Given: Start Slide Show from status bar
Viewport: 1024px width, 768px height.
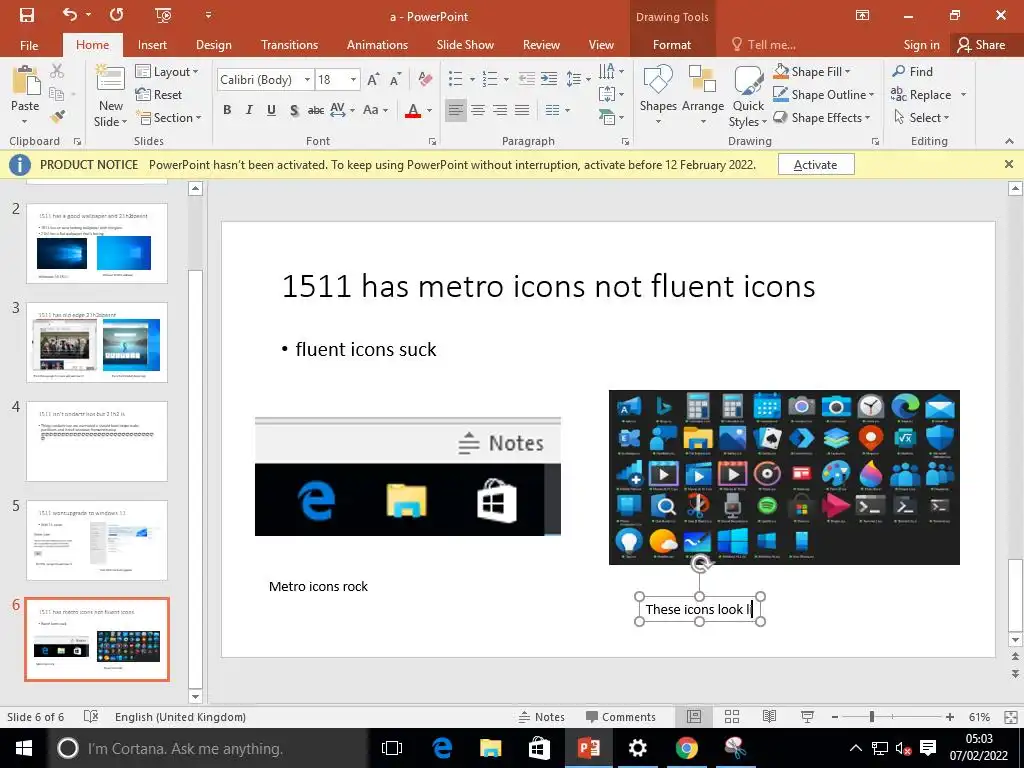Looking at the screenshot, I should [x=807, y=716].
